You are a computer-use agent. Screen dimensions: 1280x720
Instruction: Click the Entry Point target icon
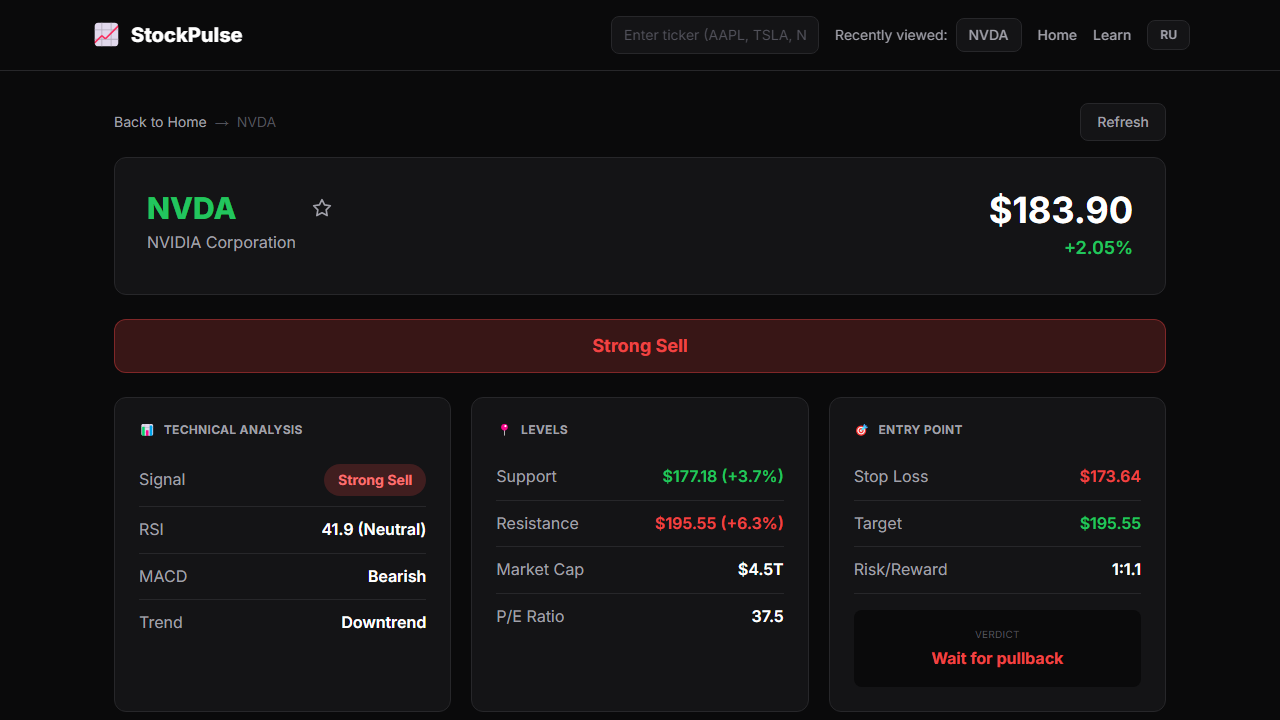pyautogui.click(x=861, y=430)
